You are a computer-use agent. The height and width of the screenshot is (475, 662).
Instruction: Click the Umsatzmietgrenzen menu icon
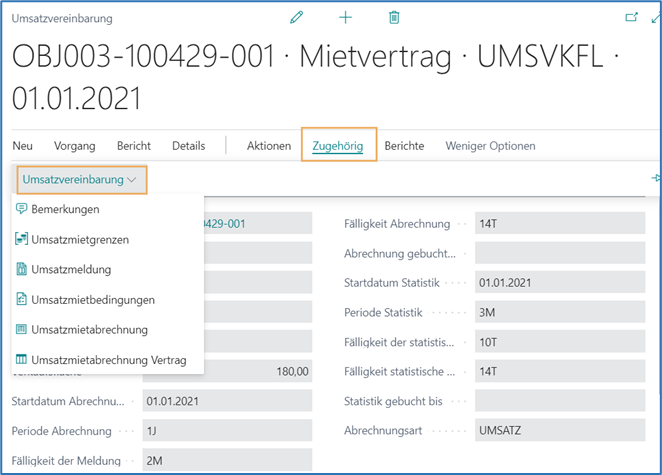[x=22, y=239]
